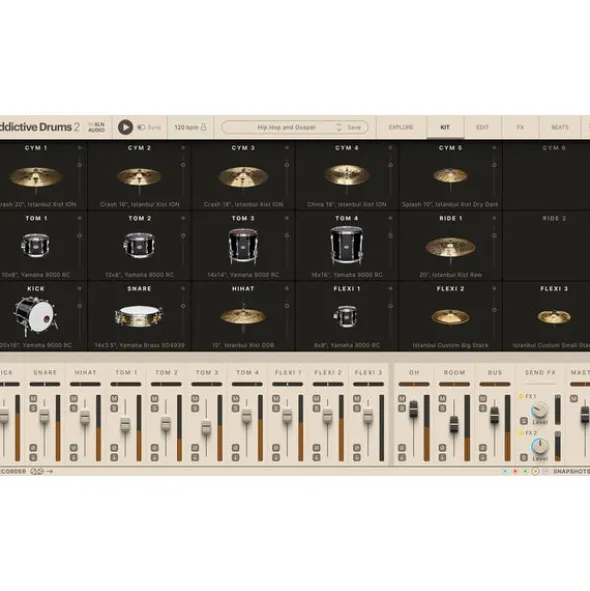
Task: Switch to the FX tab
Action: (520, 127)
